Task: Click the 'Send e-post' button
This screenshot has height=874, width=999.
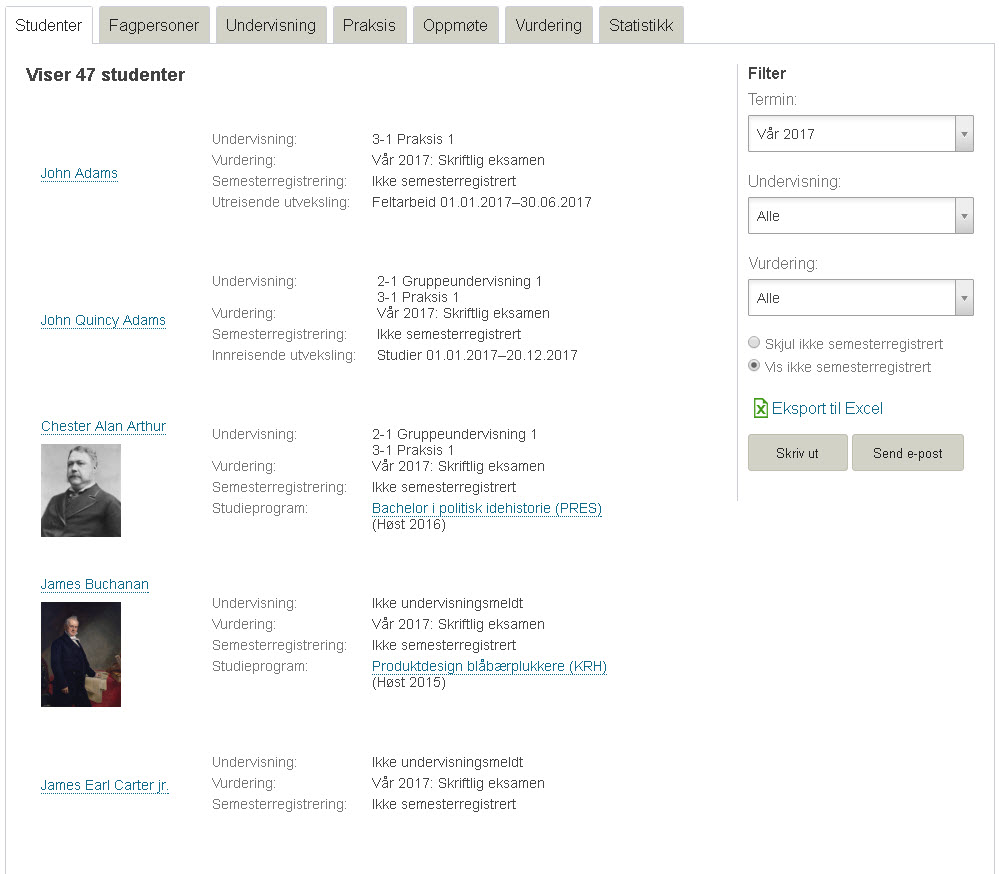Action: pos(907,453)
